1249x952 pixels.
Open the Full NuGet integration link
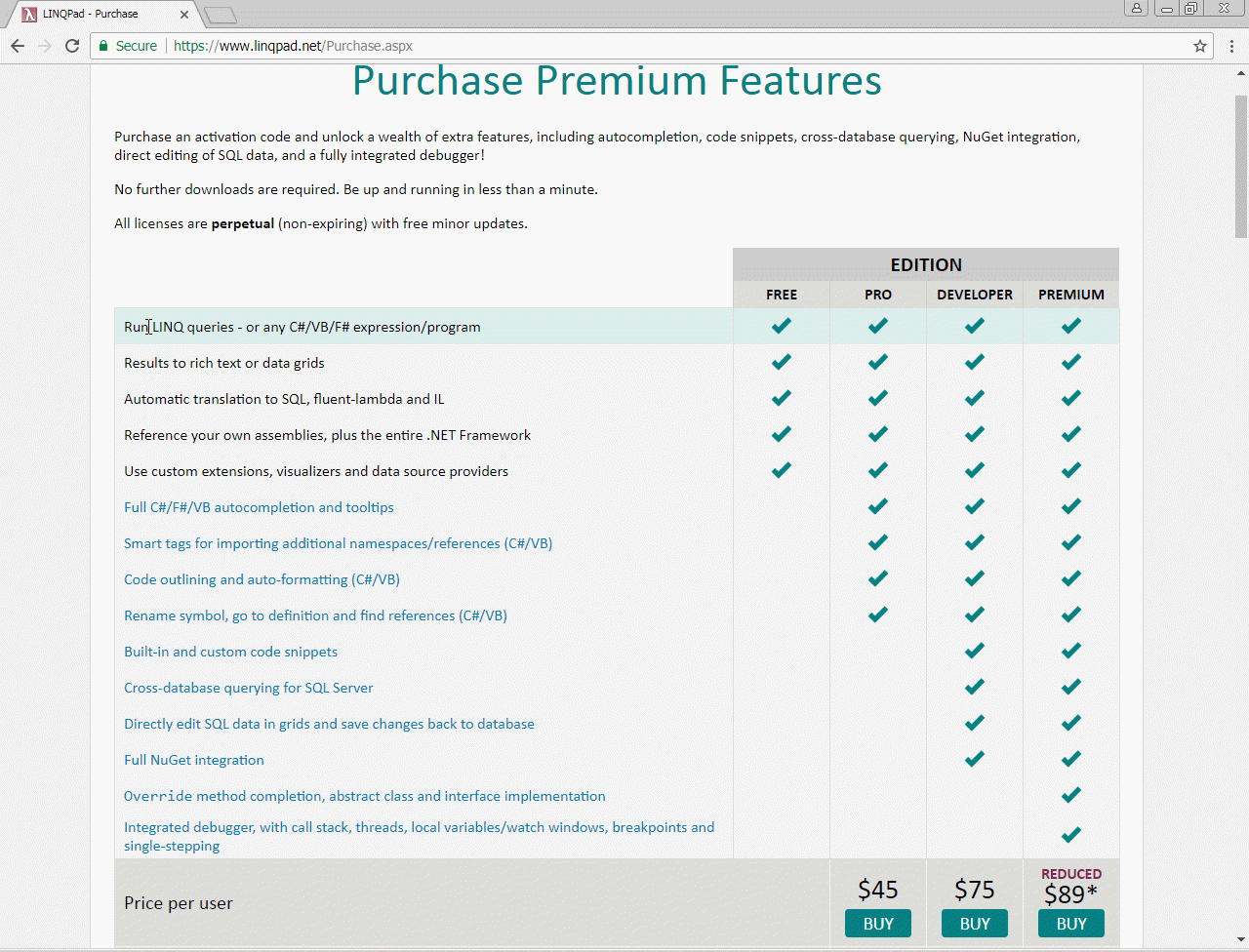click(x=194, y=760)
